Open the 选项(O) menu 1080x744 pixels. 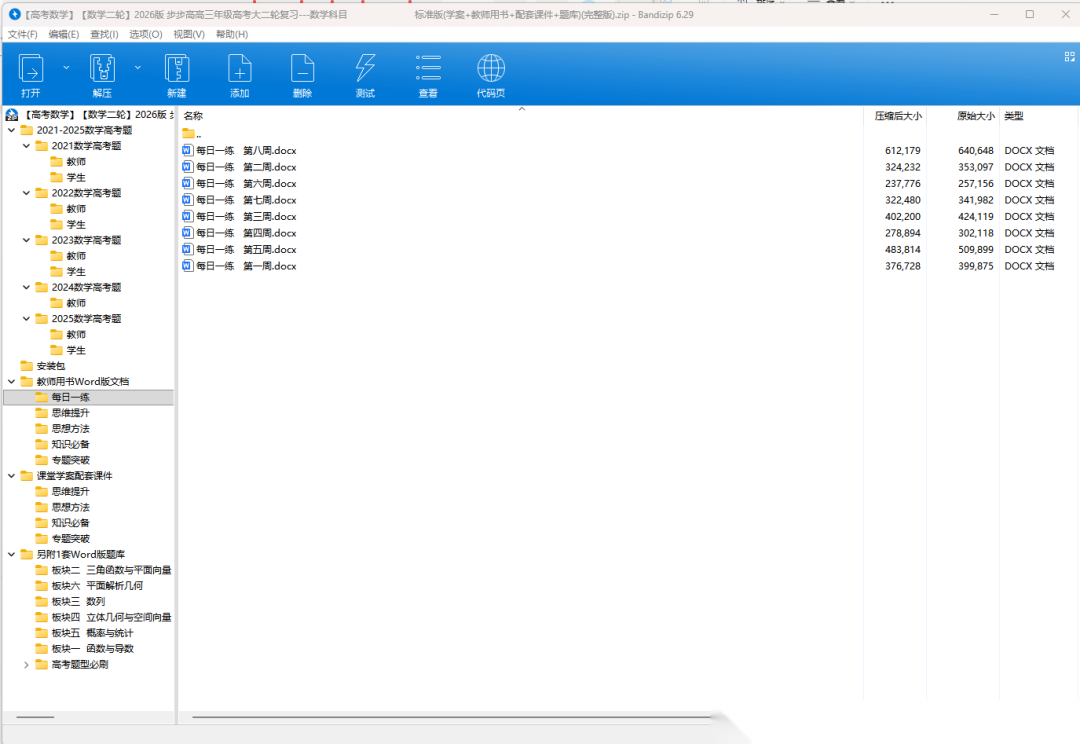point(145,34)
